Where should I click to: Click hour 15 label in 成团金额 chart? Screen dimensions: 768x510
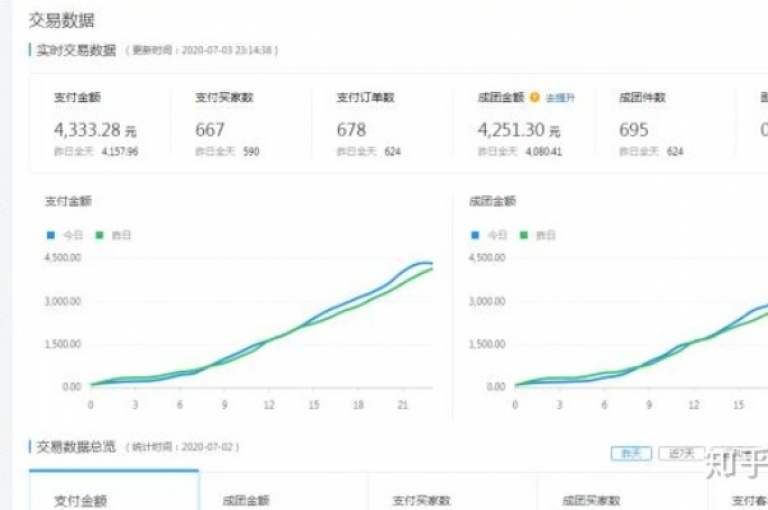point(738,405)
